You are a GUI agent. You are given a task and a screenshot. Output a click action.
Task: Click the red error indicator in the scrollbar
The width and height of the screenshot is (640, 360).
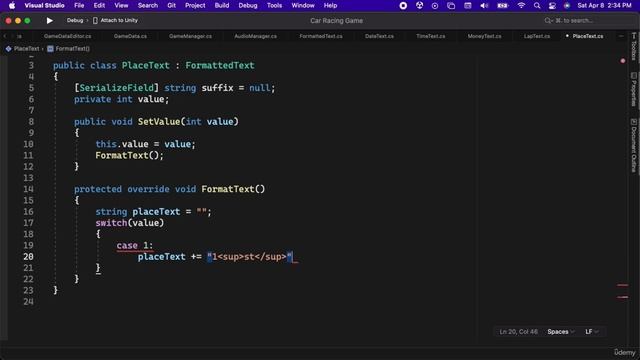(622, 61)
